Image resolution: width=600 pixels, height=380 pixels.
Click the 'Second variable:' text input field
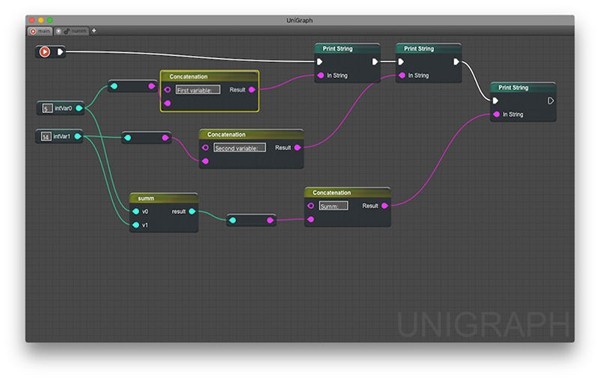coord(240,148)
